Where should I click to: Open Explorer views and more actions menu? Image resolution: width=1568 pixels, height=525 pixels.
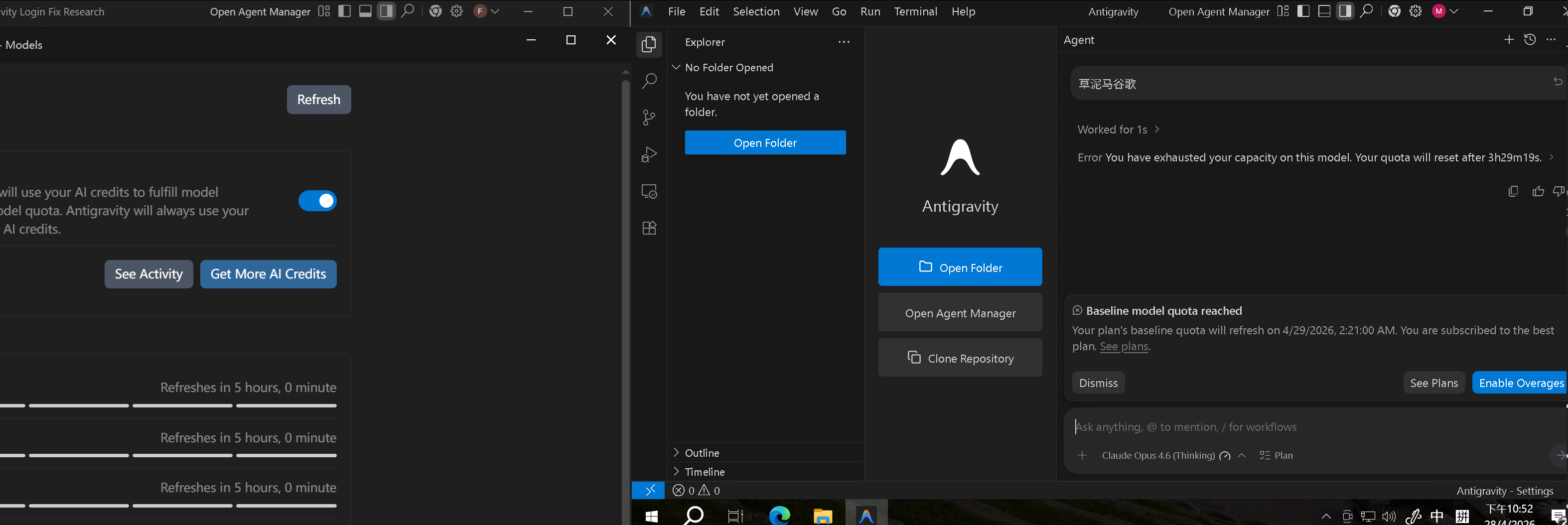(844, 42)
